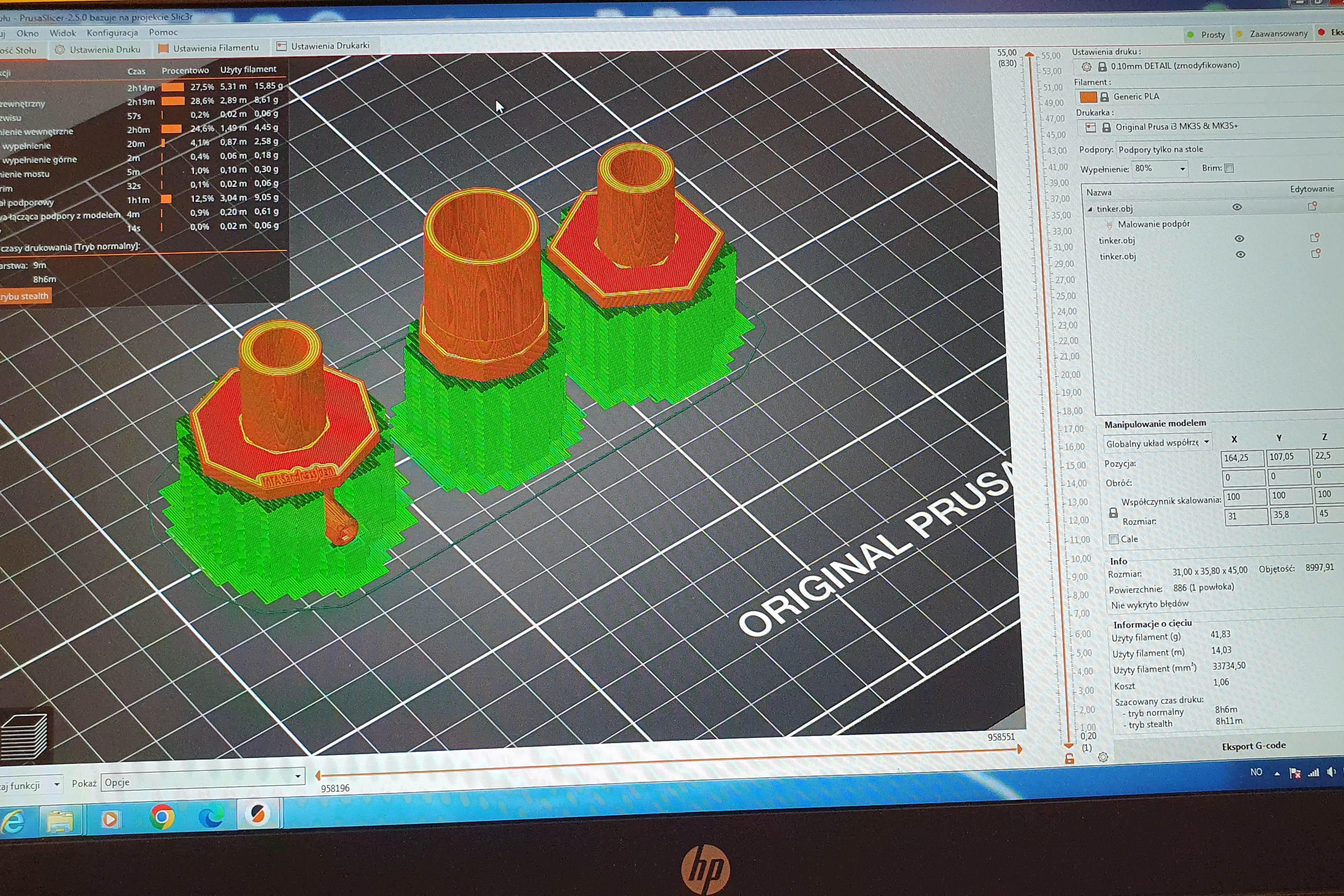Viewport: 1344px width, 896px height.
Task: Click the Malowanie podpór support paint icon
Action: tap(1109, 225)
